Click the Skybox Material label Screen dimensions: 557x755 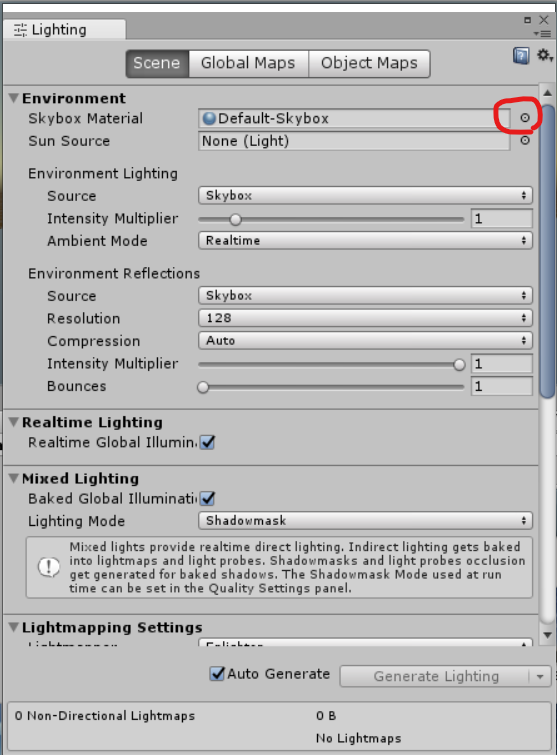click(x=85, y=118)
